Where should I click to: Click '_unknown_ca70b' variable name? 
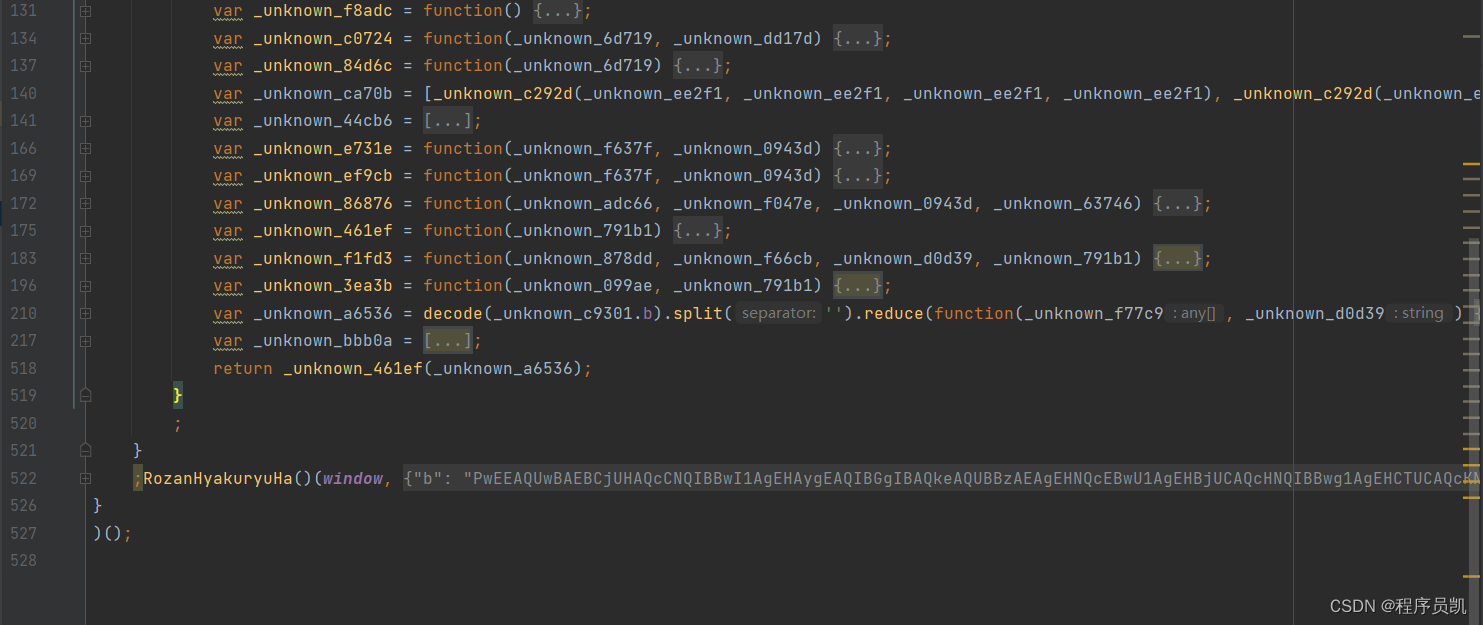coord(323,94)
